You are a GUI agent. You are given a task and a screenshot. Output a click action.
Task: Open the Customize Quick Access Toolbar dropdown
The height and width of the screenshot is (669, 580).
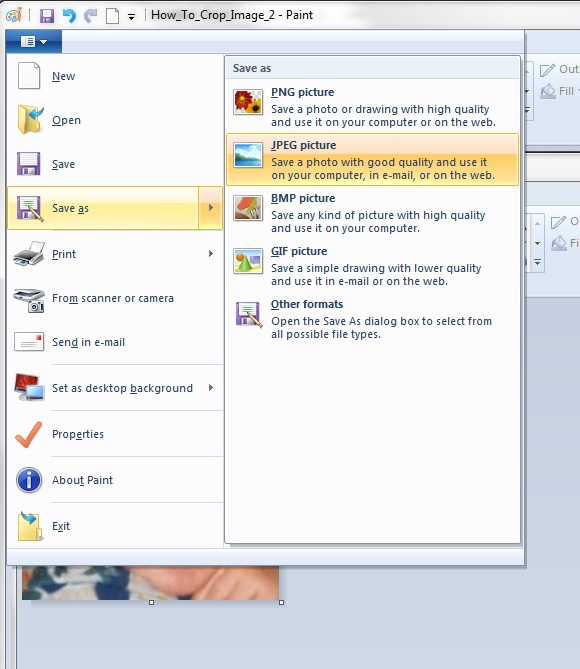coord(131,17)
